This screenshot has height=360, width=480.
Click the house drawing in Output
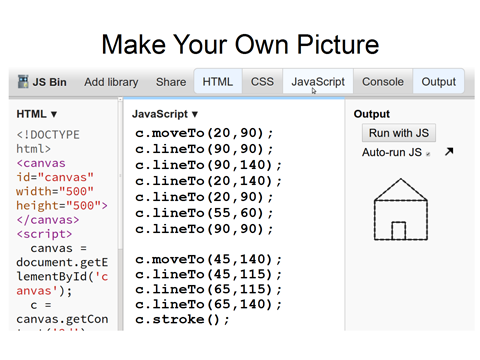pos(401,209)
